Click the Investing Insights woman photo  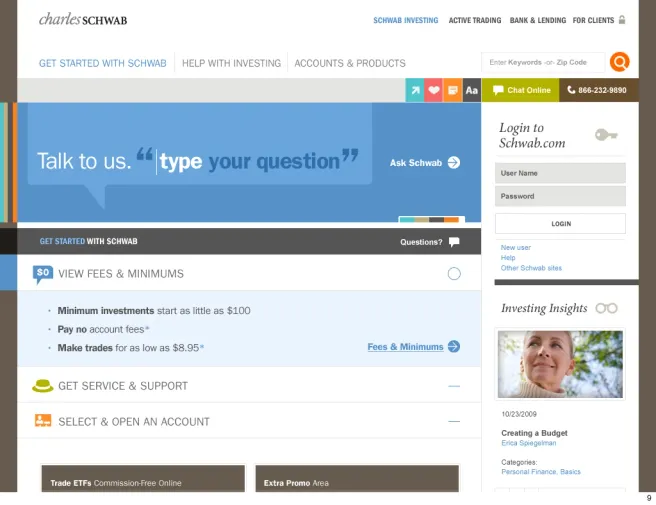[x=560, y=364]
